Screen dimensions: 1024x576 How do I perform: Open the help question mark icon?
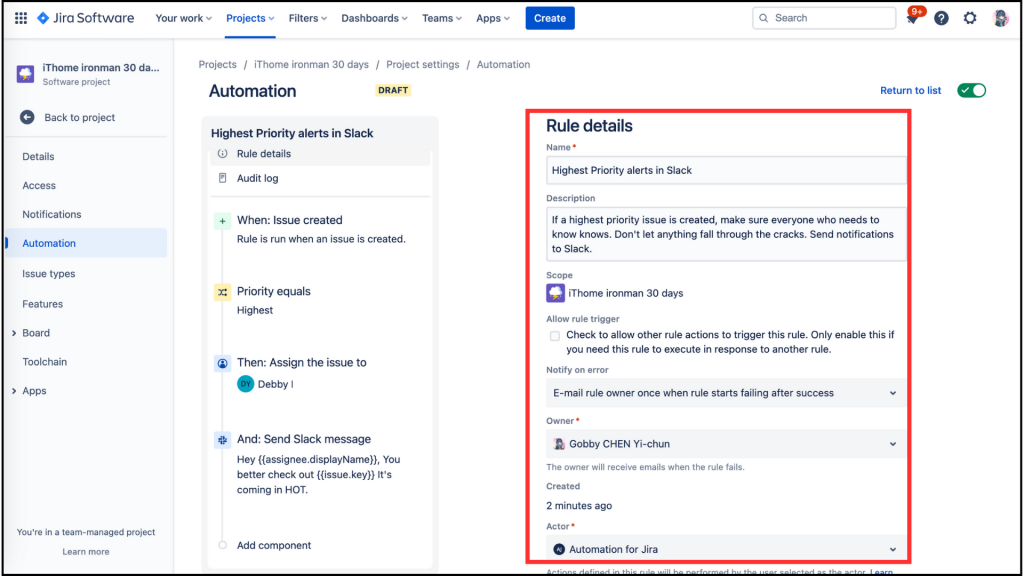941,18
